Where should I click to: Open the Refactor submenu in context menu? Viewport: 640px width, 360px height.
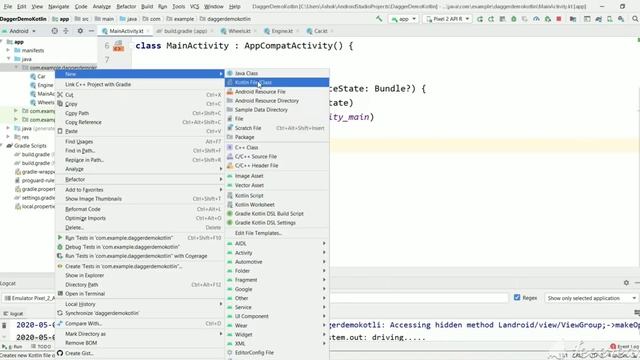coord(140,179)
